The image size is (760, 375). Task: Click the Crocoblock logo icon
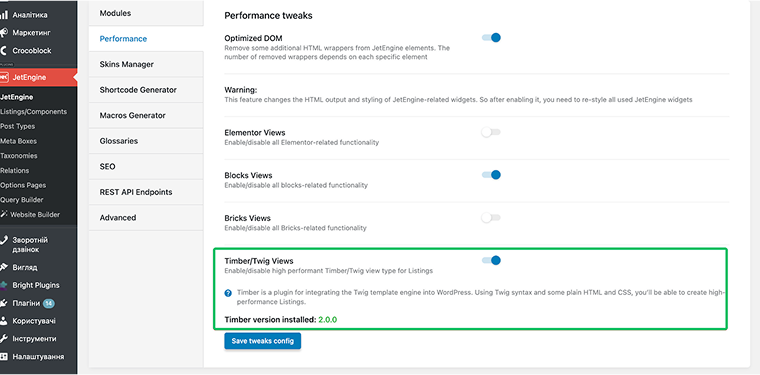point(3,50)
